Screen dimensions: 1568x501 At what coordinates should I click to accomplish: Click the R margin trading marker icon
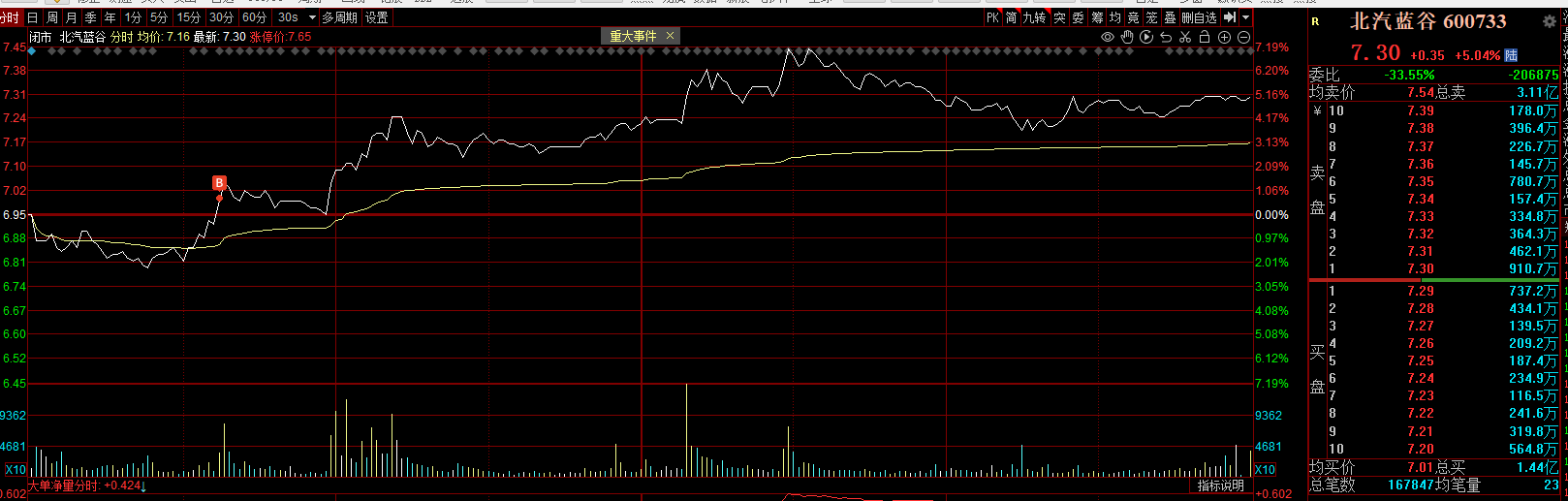pos(1315,21)
